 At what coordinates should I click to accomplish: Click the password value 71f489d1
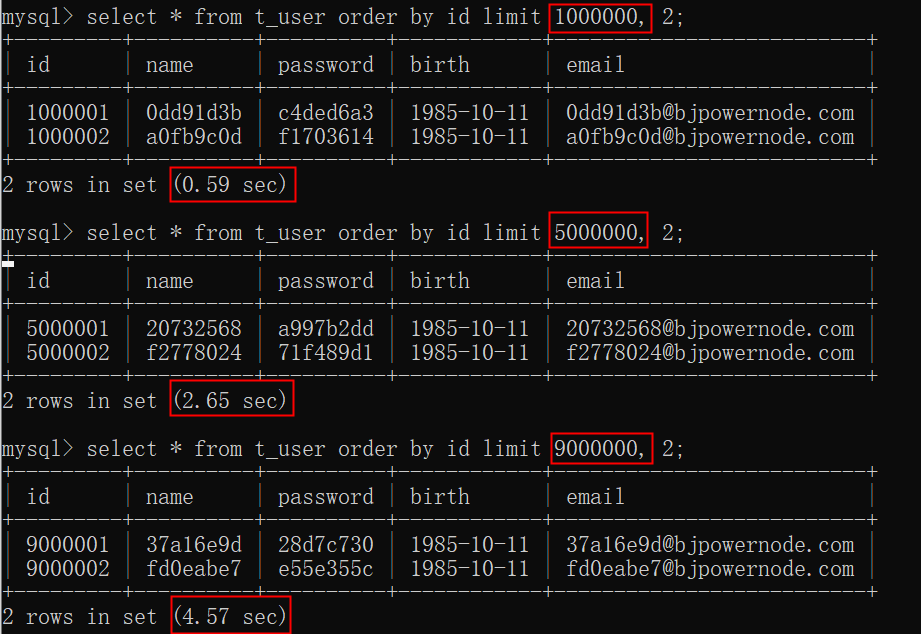325,353
